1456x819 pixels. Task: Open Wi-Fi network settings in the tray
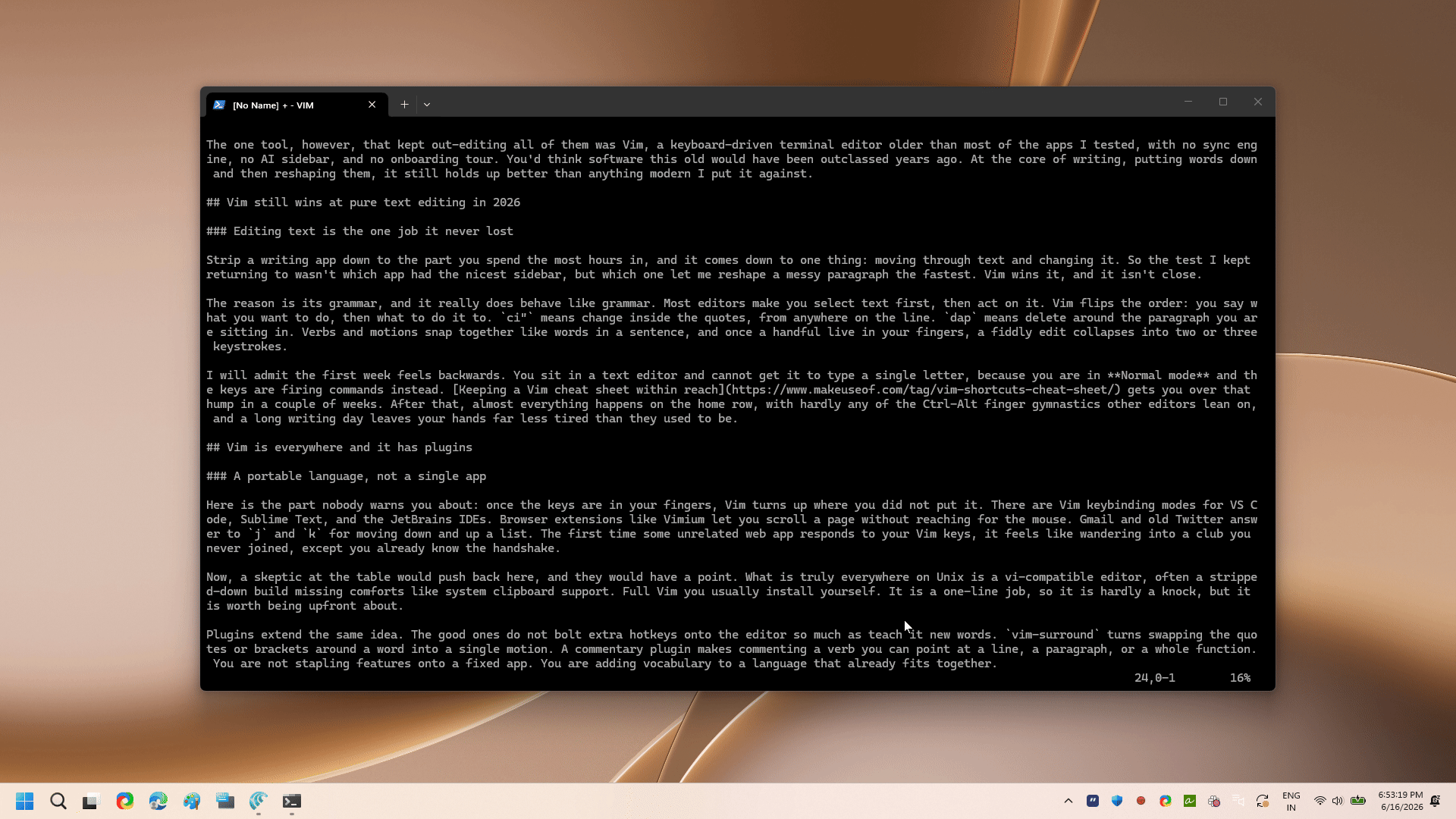[x=1320, y=801]
